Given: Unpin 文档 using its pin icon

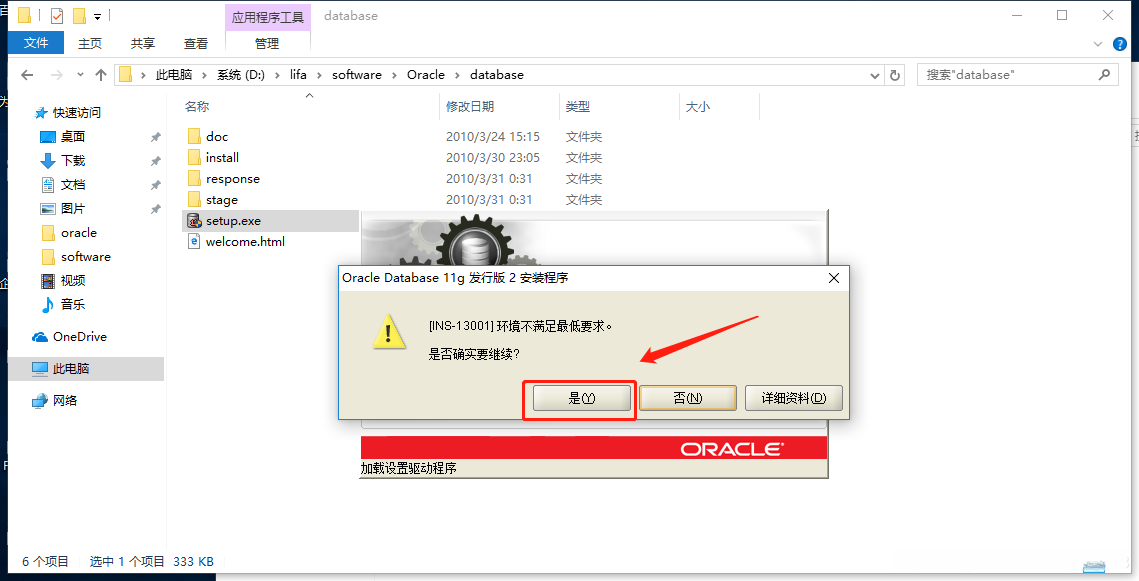Looking at the screenshot, I should [155, 184].
